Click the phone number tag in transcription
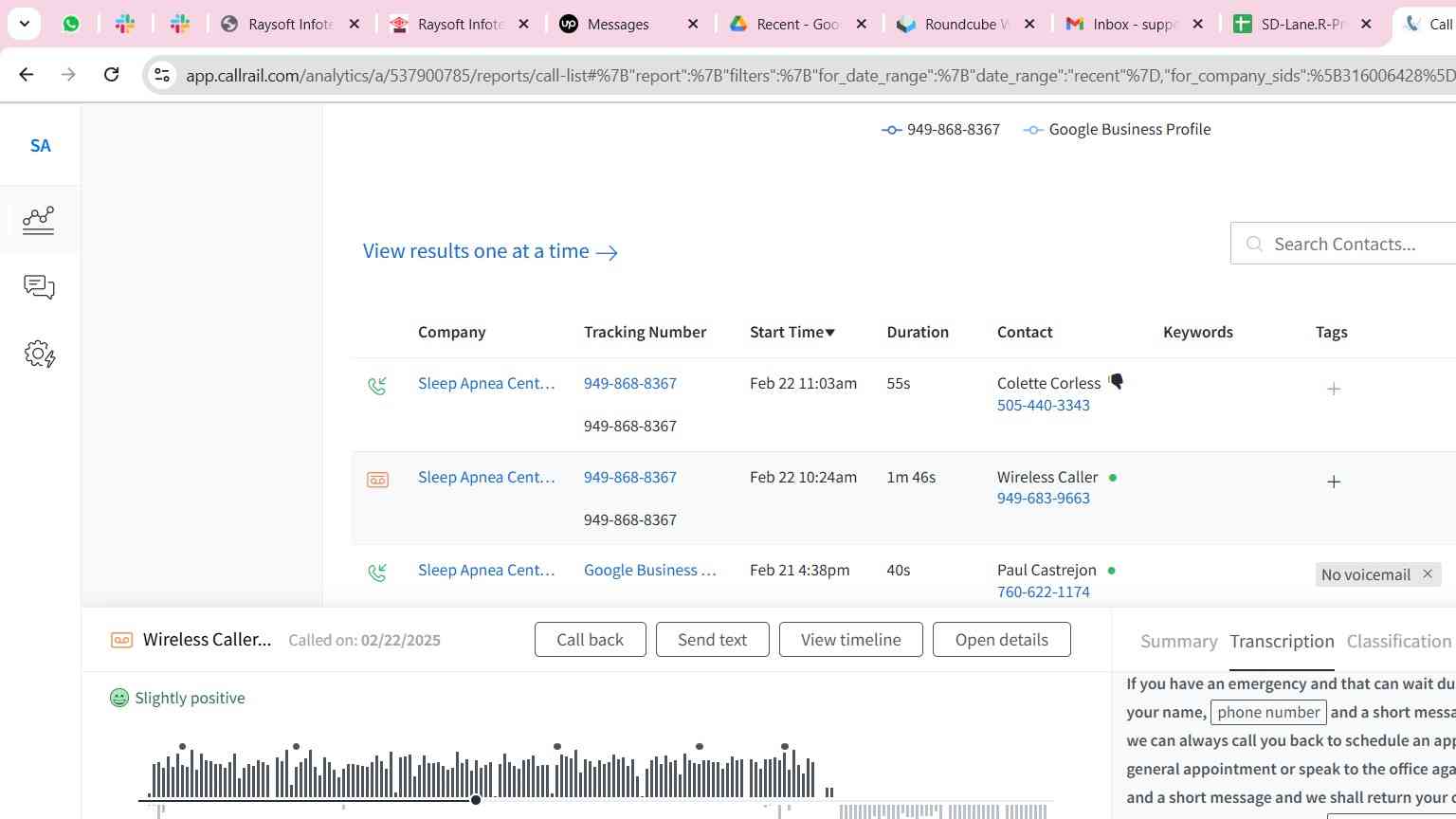1456x819 pixels. click(x=1268, y=712)
